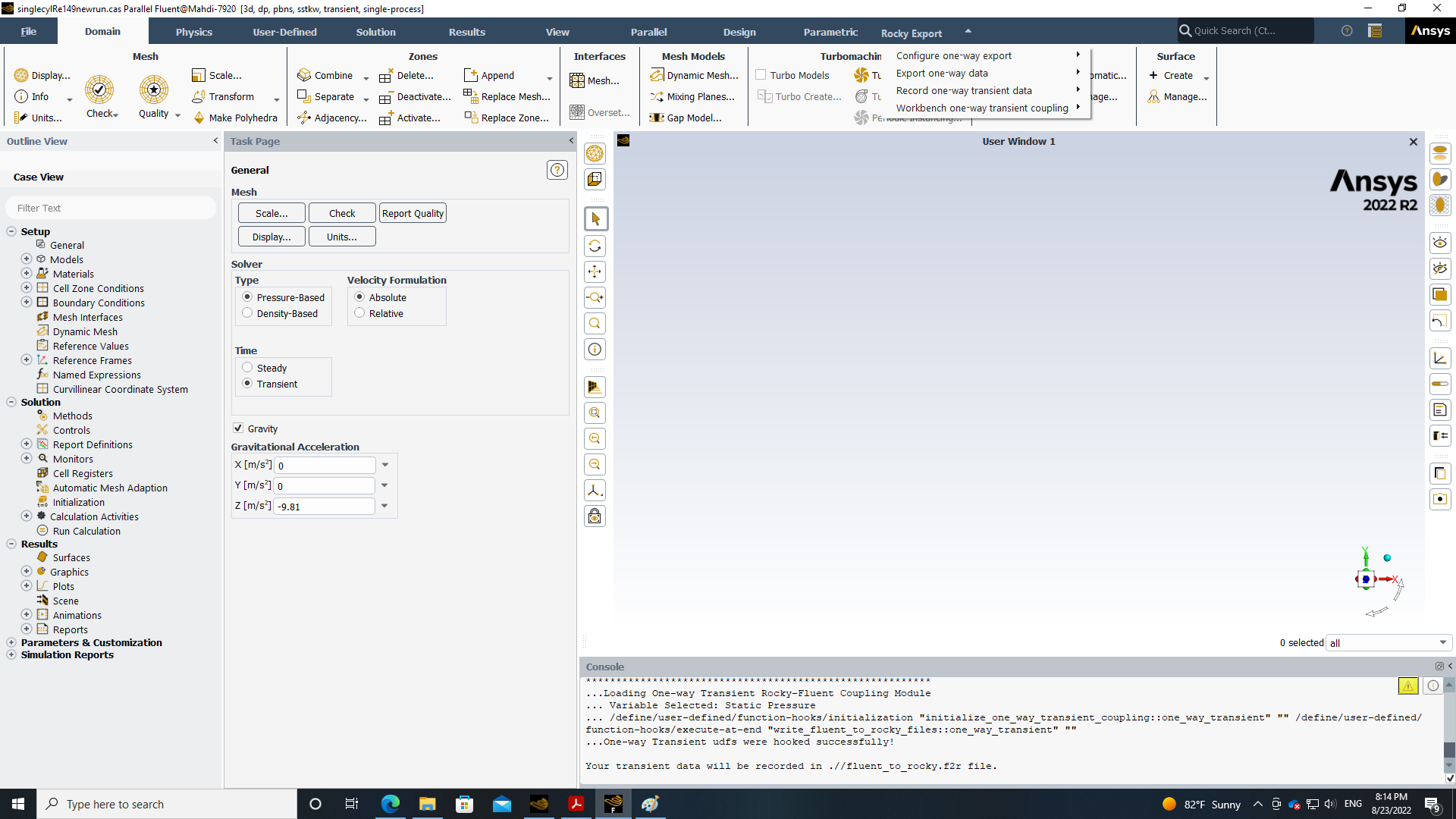Select the rotate view tool
This screenshot has width=1456, height=819.
(595, 246)
